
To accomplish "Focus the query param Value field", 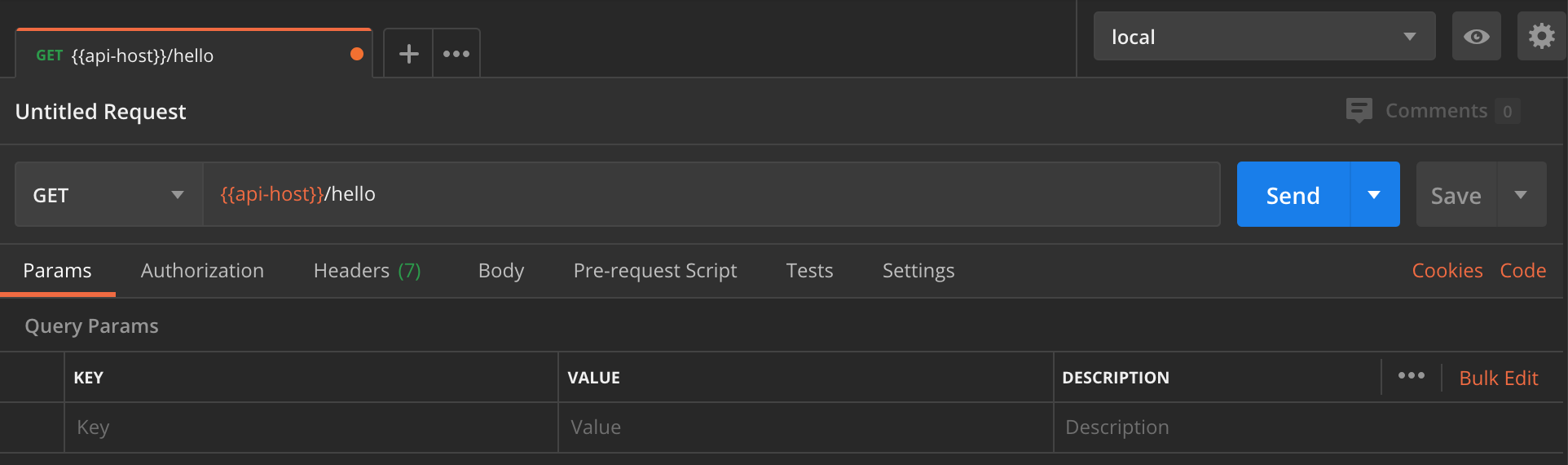I will click(806, 427).
